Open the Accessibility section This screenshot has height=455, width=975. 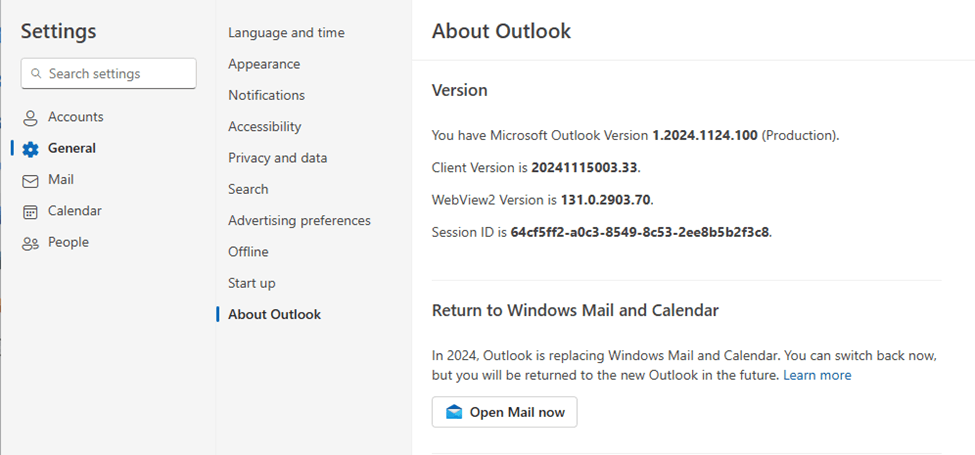264,127
